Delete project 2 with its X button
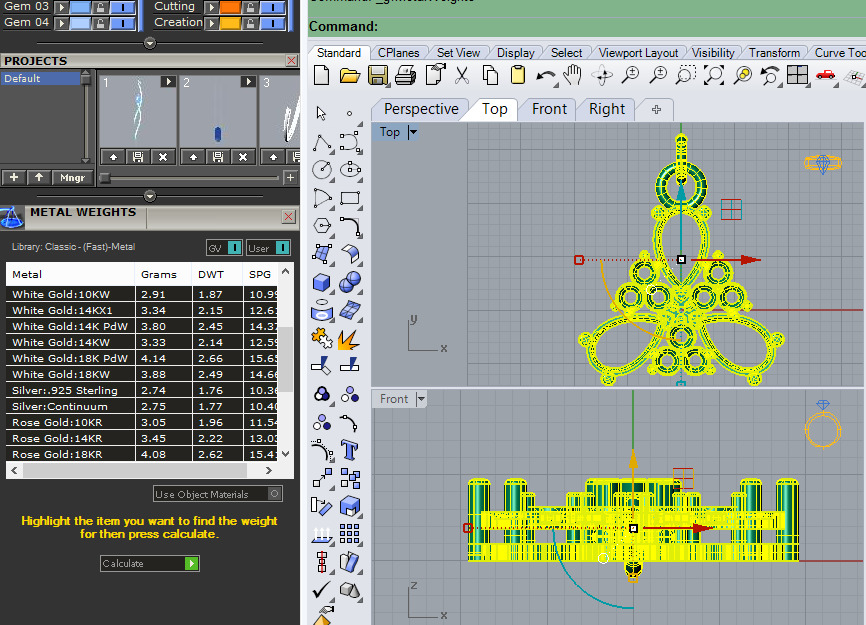Image resolution: width=866 pixels, height=625 pixels. tap(243, 157)
